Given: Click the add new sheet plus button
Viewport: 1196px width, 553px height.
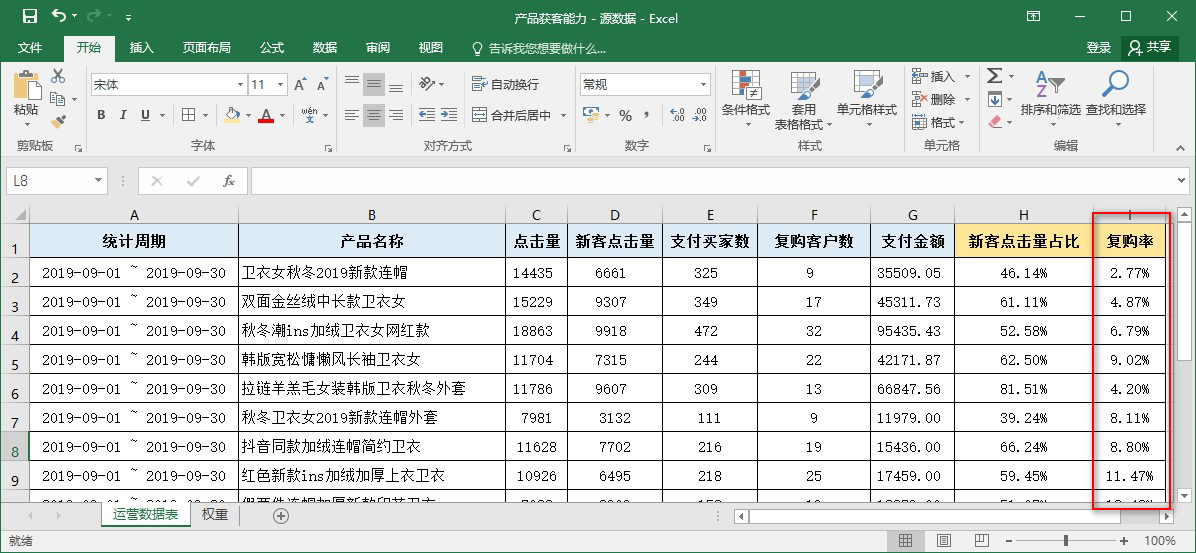Looking at the screenshot, I should [x=281, y=516].
